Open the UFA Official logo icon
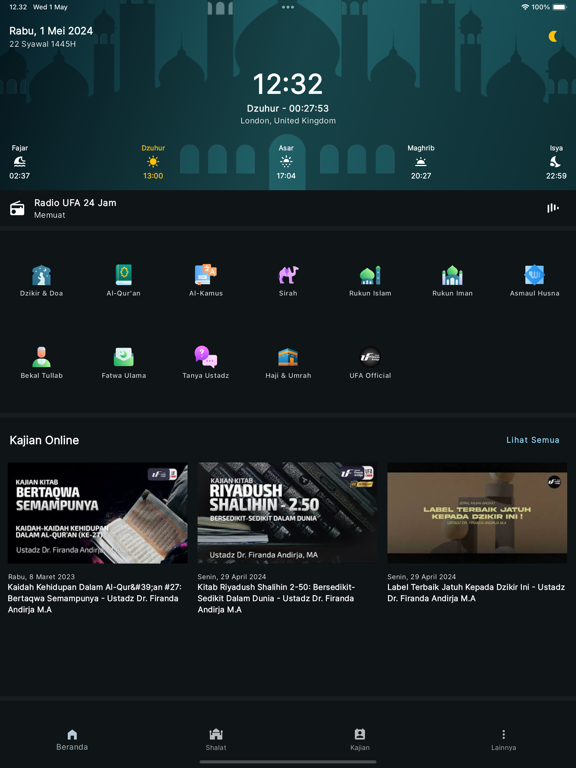The height and width of the screenshot is (768, 576). click(x=370, y=357)
